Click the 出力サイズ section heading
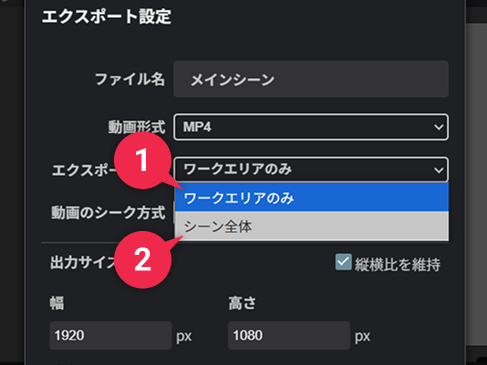The height and width of the screenshot is (365, 487). coord(83,263)
